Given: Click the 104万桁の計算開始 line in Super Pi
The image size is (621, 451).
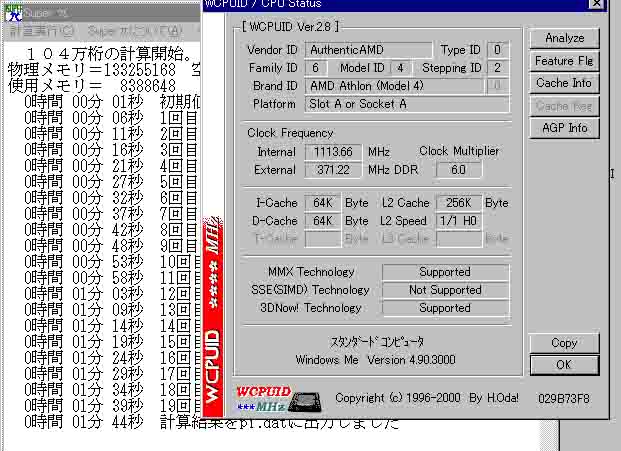Looking at the screenshot, I should (109, 54).
